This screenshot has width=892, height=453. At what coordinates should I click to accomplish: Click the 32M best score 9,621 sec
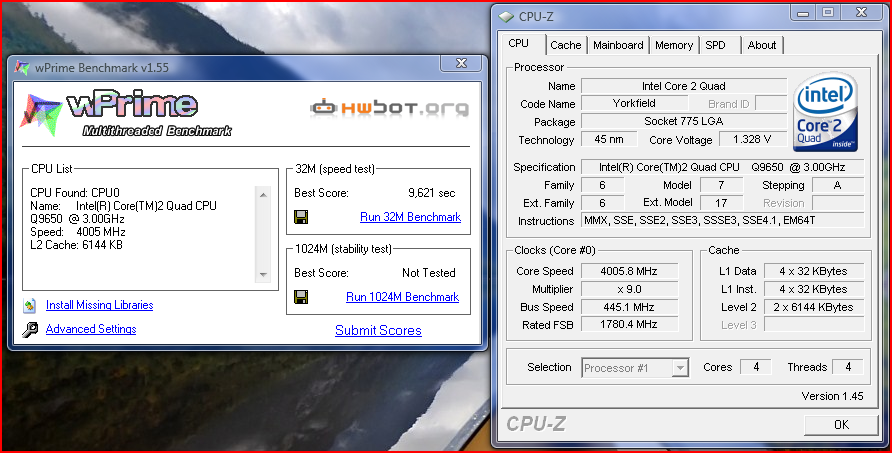[x=432, y=193]
